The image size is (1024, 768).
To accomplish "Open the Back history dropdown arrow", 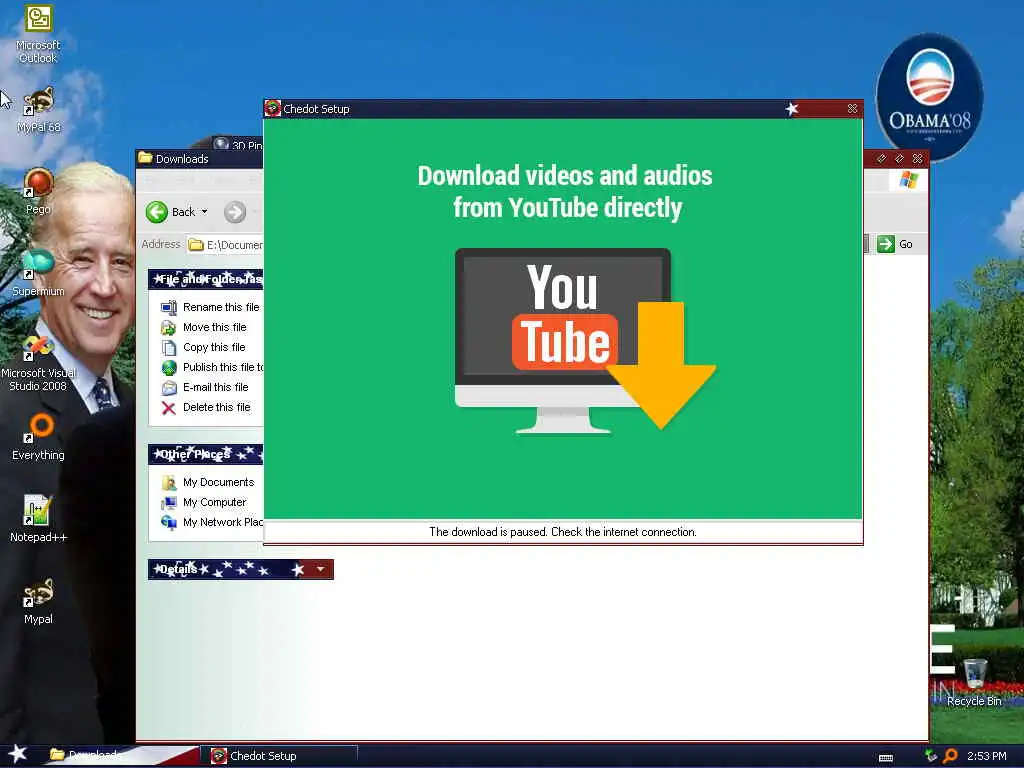I will [204, 212].
